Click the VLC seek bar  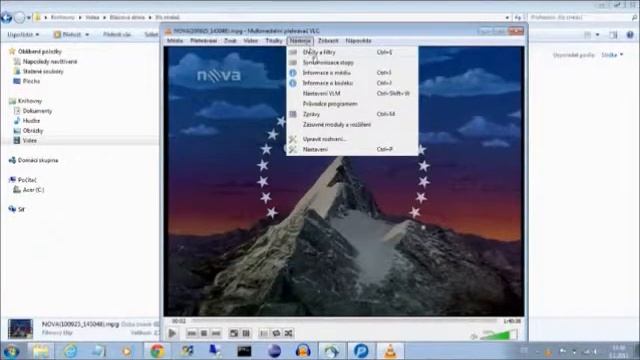345,321
